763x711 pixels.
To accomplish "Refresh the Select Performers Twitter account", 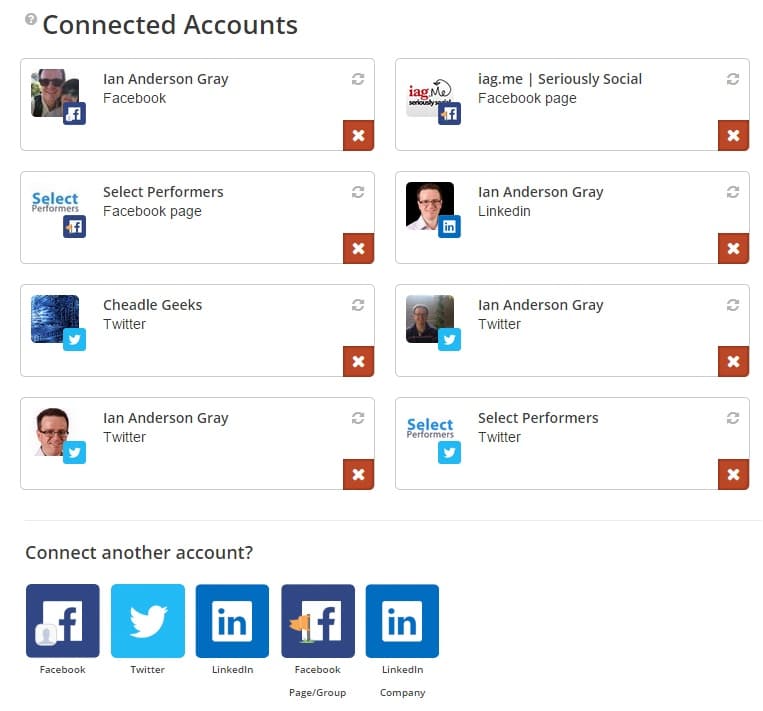I will (x=733, y=418).
